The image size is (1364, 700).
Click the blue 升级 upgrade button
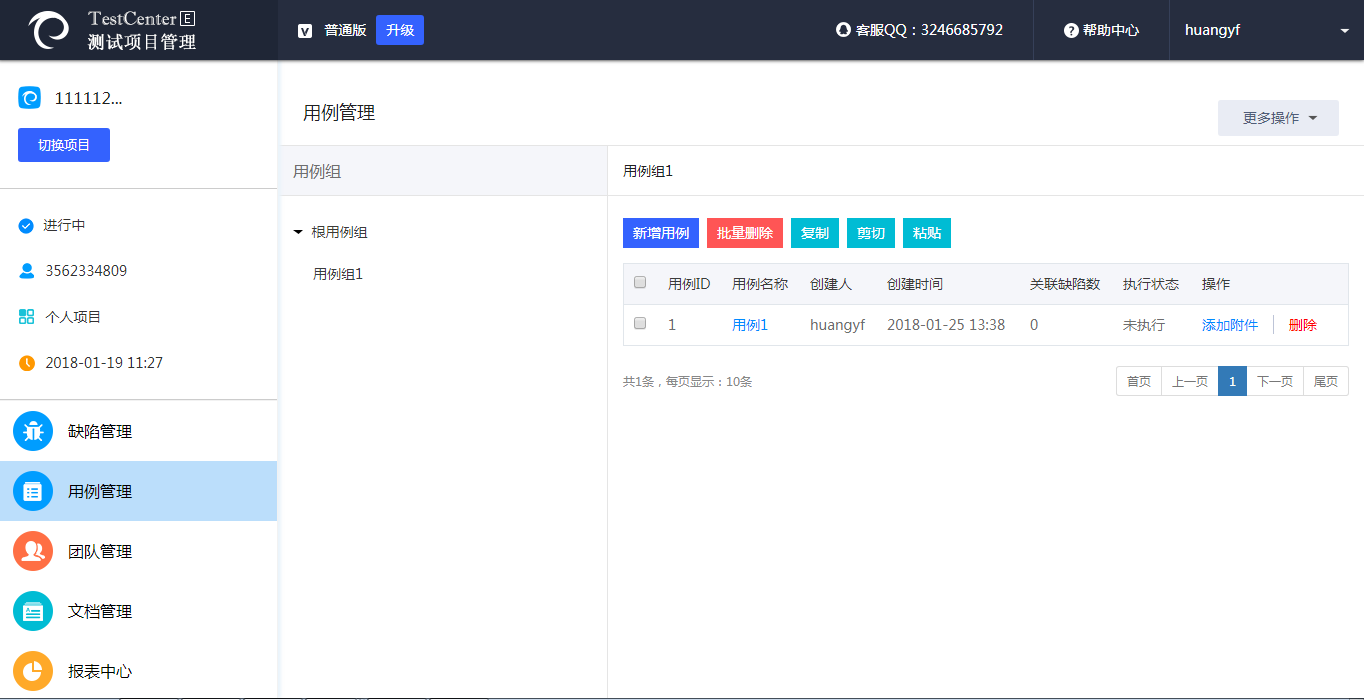(400, 30)
